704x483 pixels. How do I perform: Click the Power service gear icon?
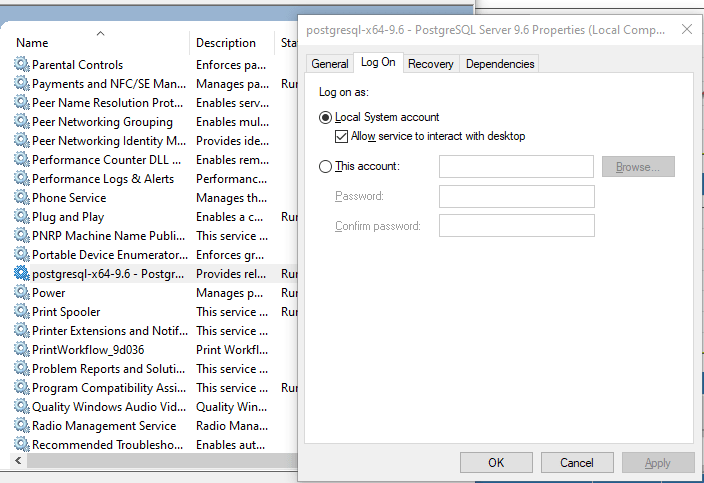(21, 293)
